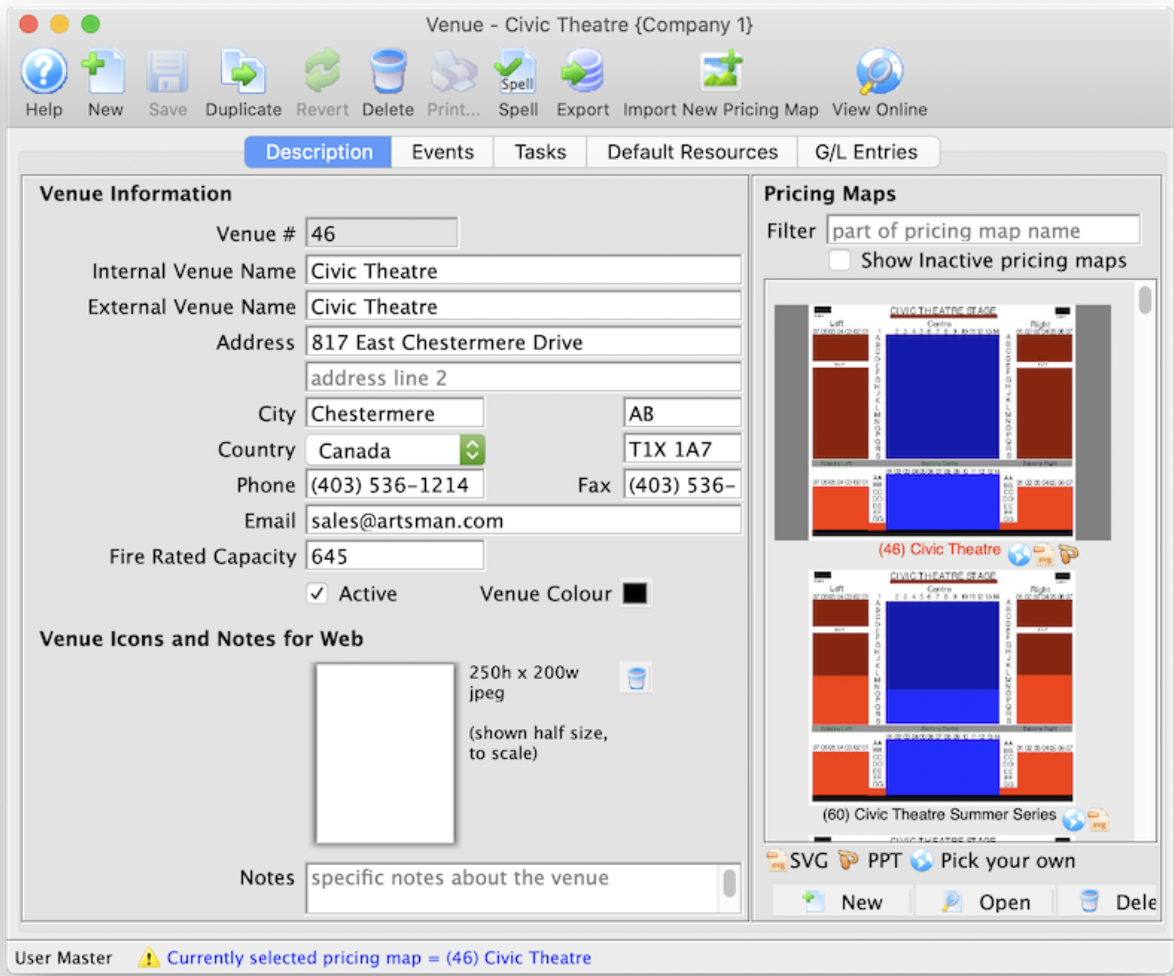The width and height of the screenshot is (1174, 976).
Task: Select the (60) Civic Theatre Summer Series thumbnail
Action: pos(943,686)
